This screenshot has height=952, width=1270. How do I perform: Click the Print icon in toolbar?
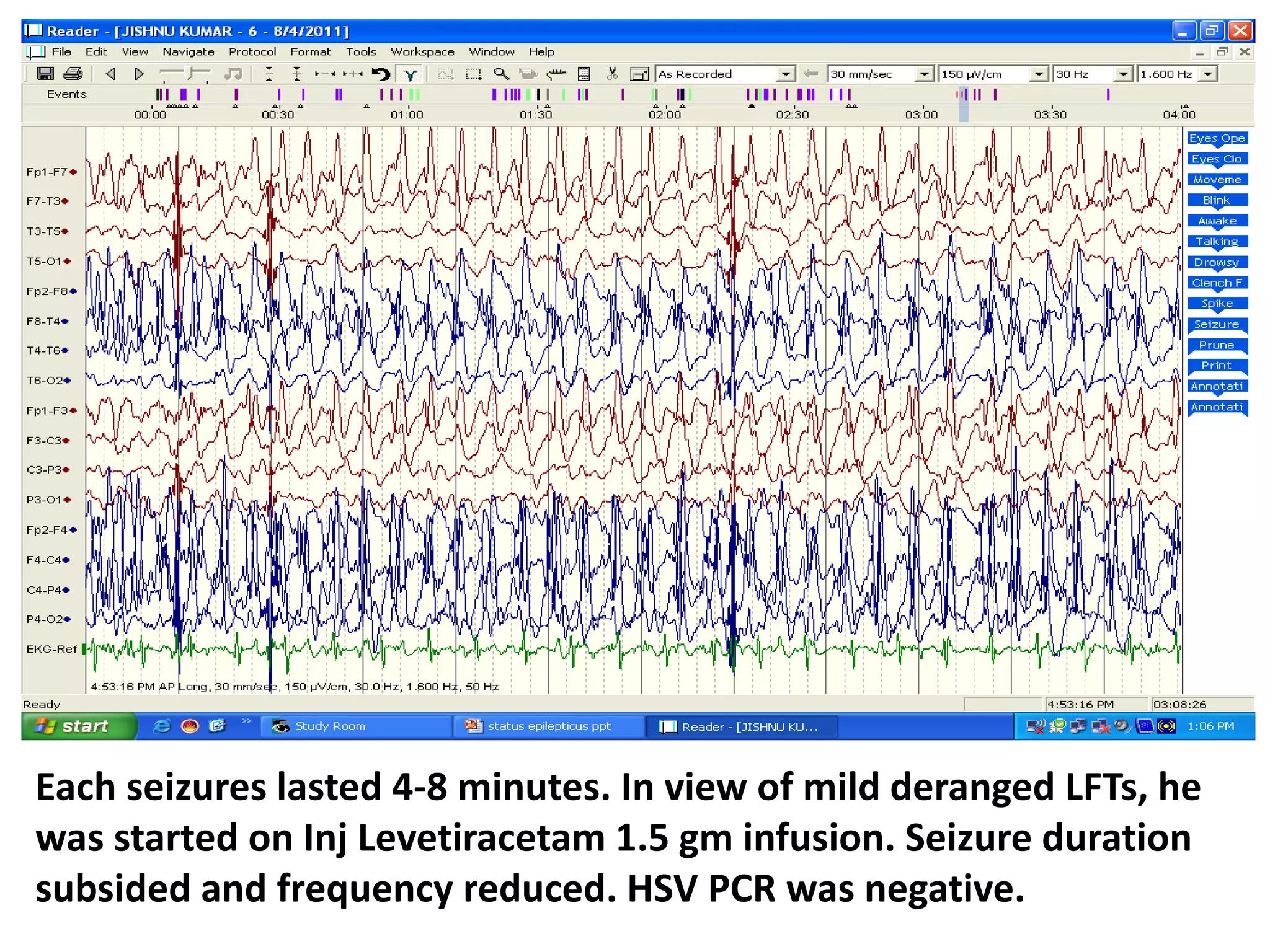(x=73, y=74)
